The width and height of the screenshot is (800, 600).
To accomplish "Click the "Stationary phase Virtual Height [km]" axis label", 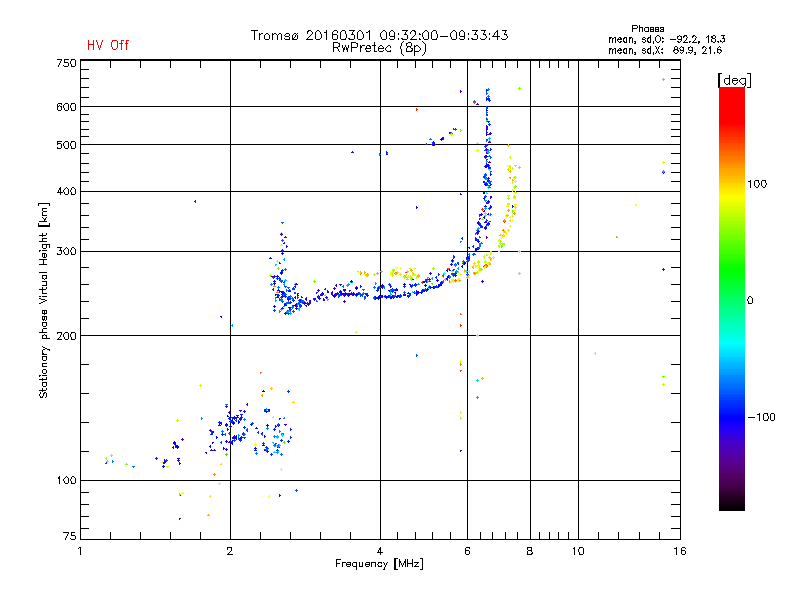I will pos(44,300).
